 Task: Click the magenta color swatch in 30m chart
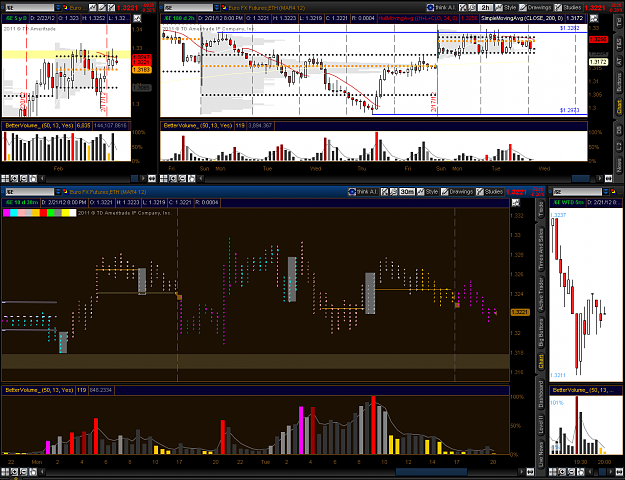pos(6,213)
